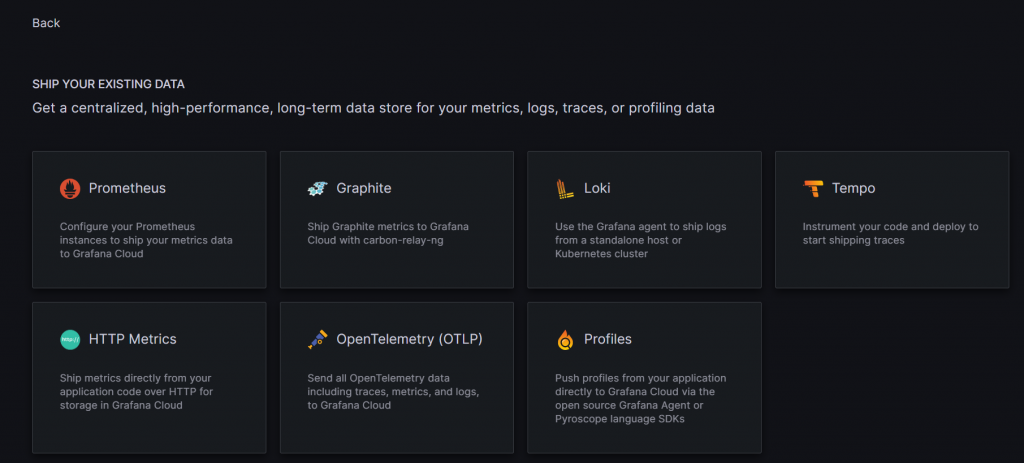1024x463 pixels.
Task: Click the Prometheus card description text
Action: (x=146, y=240)
